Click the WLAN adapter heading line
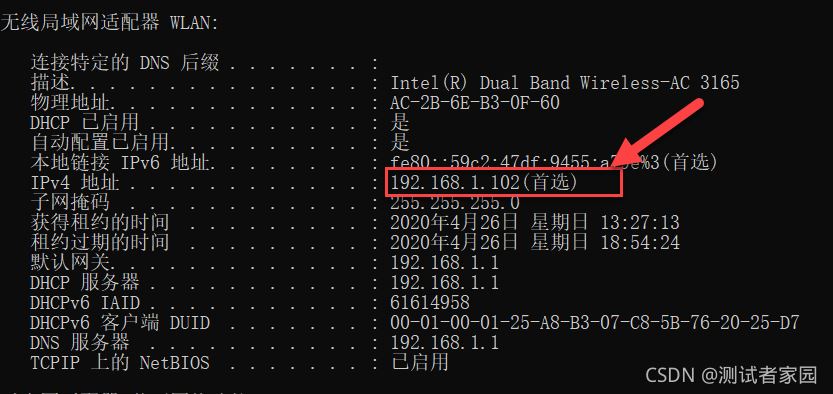 (109, 23)
